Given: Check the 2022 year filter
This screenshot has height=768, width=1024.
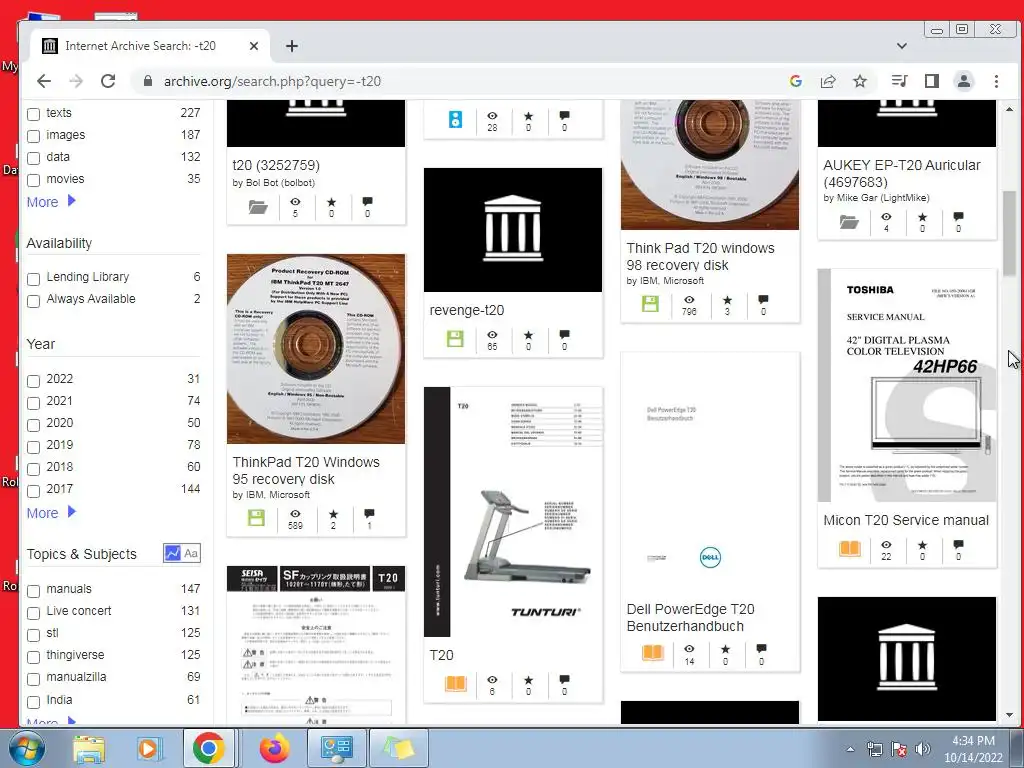Looking at the screenshot, I should [33, 381].
